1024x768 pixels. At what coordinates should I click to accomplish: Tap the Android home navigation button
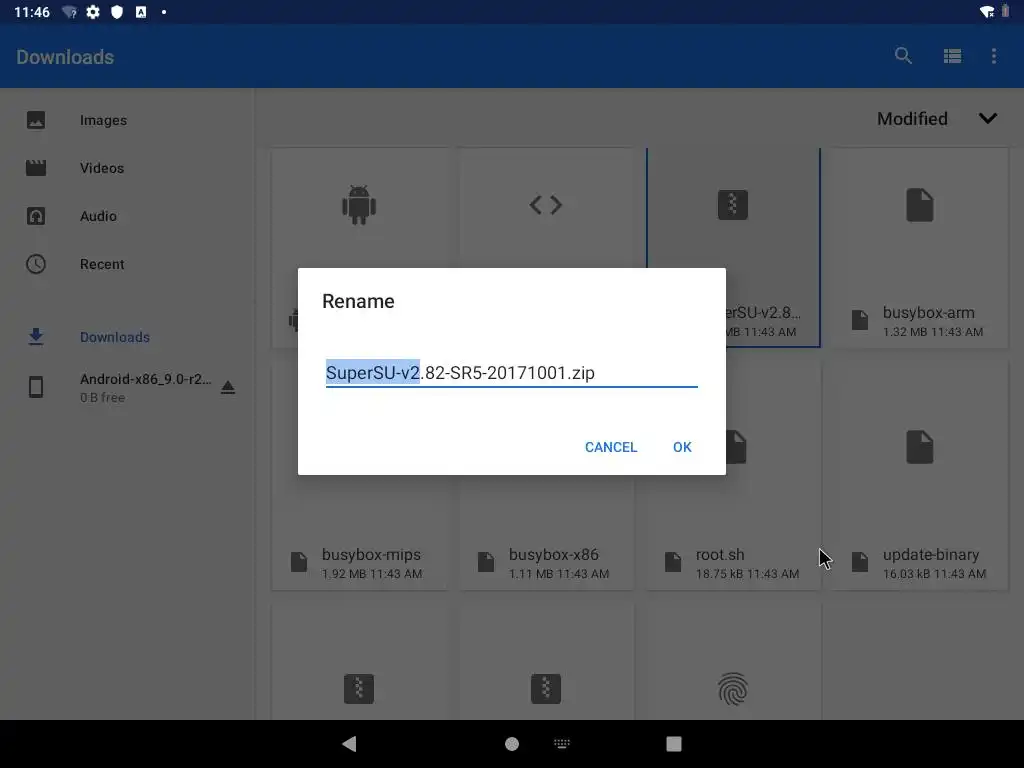pyautogui.click(x=512, y=744)
